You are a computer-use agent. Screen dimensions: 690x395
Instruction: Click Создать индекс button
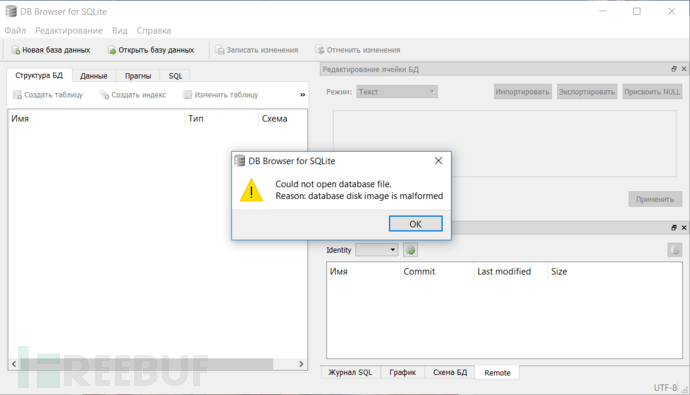tap(133, 95)
